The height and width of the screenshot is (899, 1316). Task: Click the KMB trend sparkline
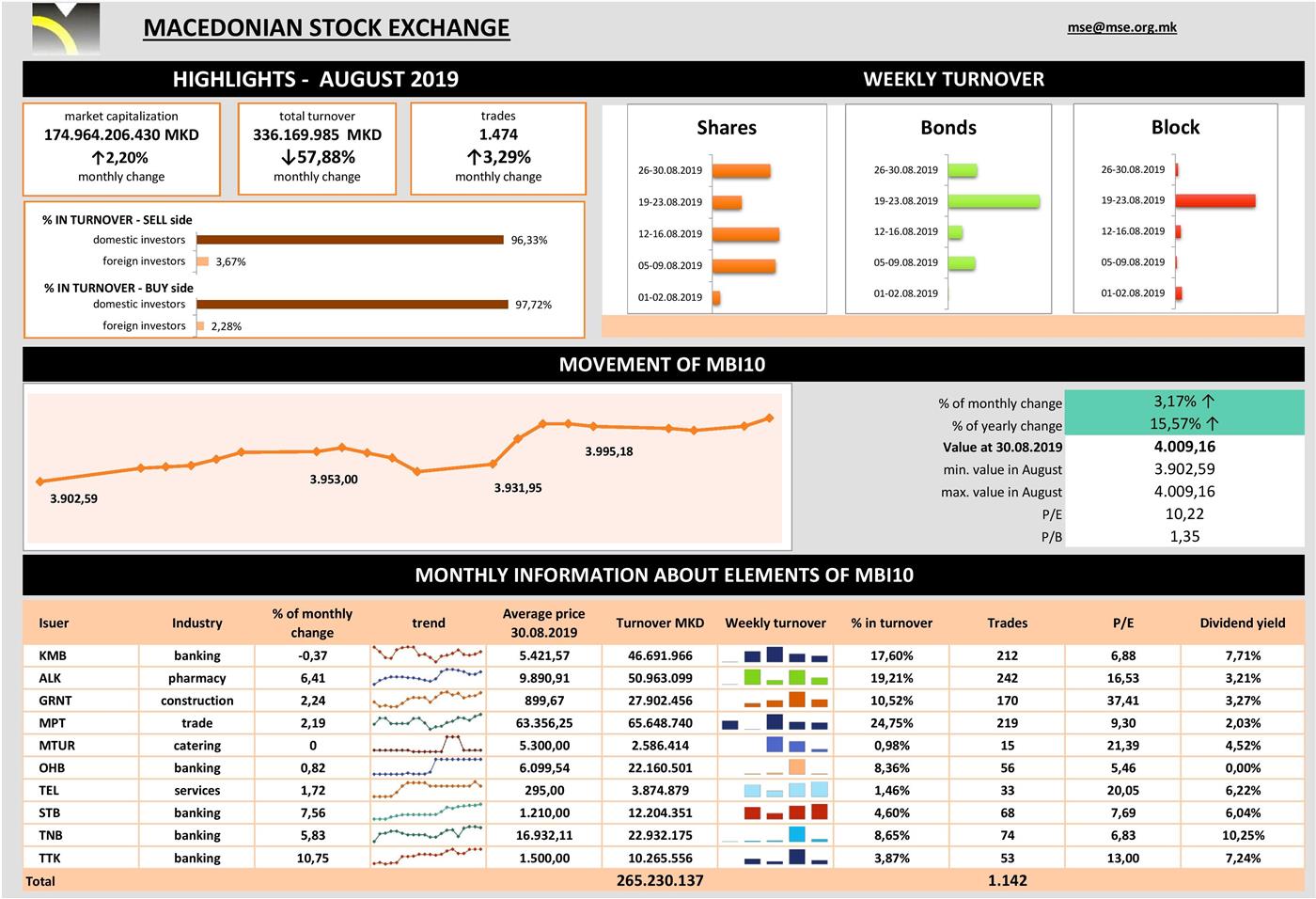tap(428, 655)
